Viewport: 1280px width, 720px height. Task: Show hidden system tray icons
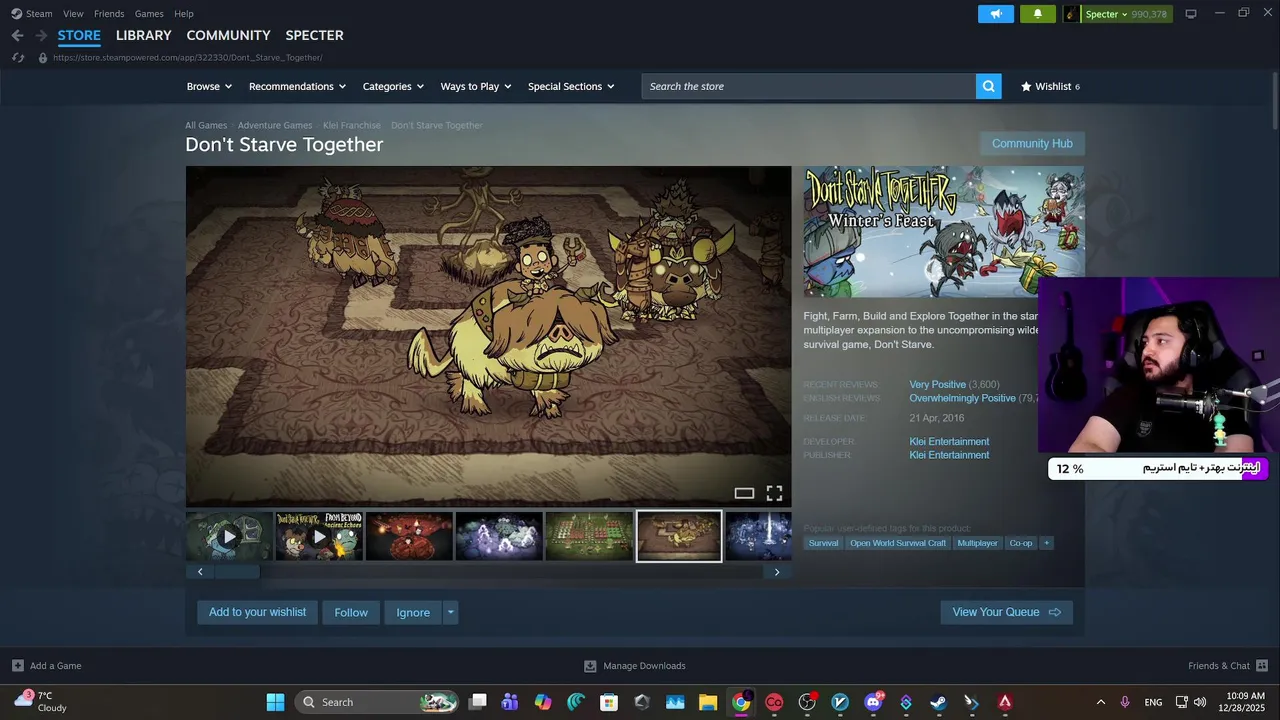click(x=1101, y=702)
